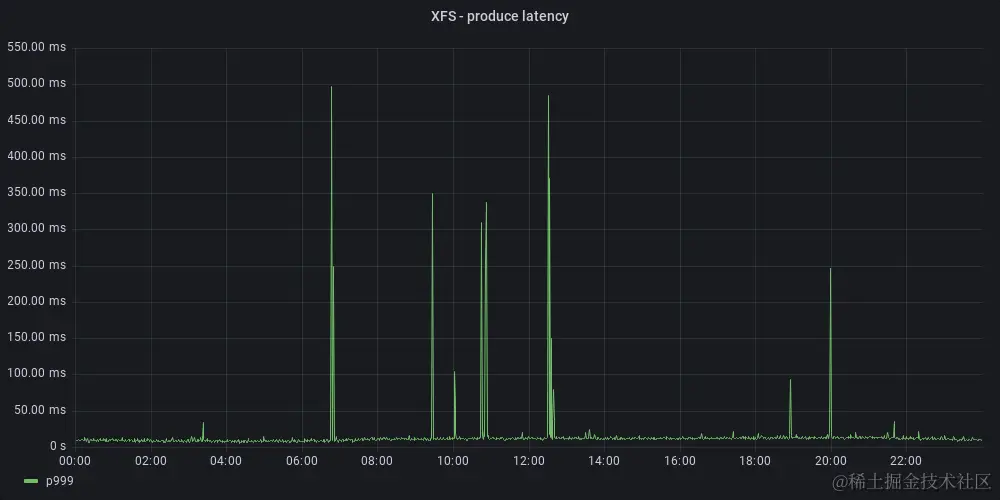Click the green p999 legend color swatch

click(31, 481)
